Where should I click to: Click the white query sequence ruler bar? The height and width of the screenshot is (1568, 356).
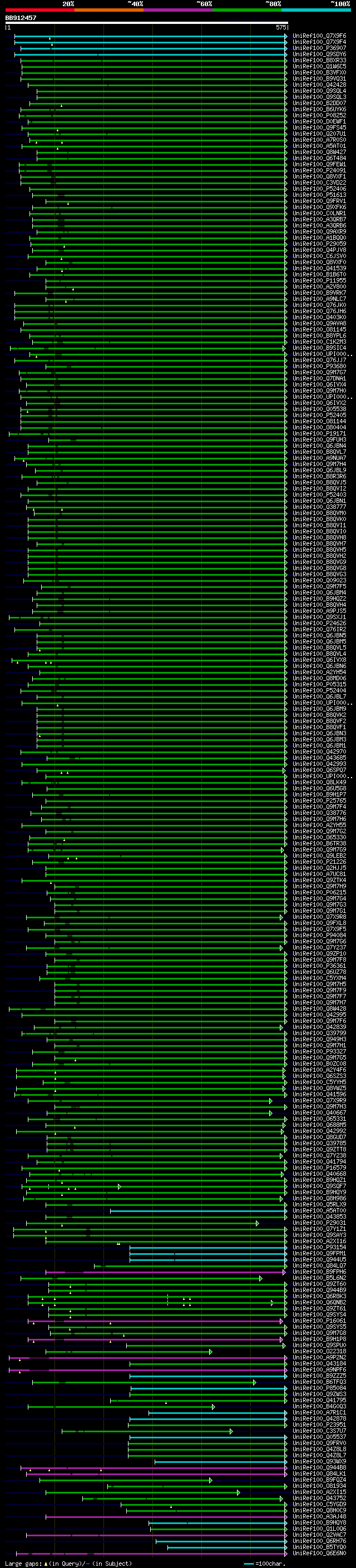[146, 22]
